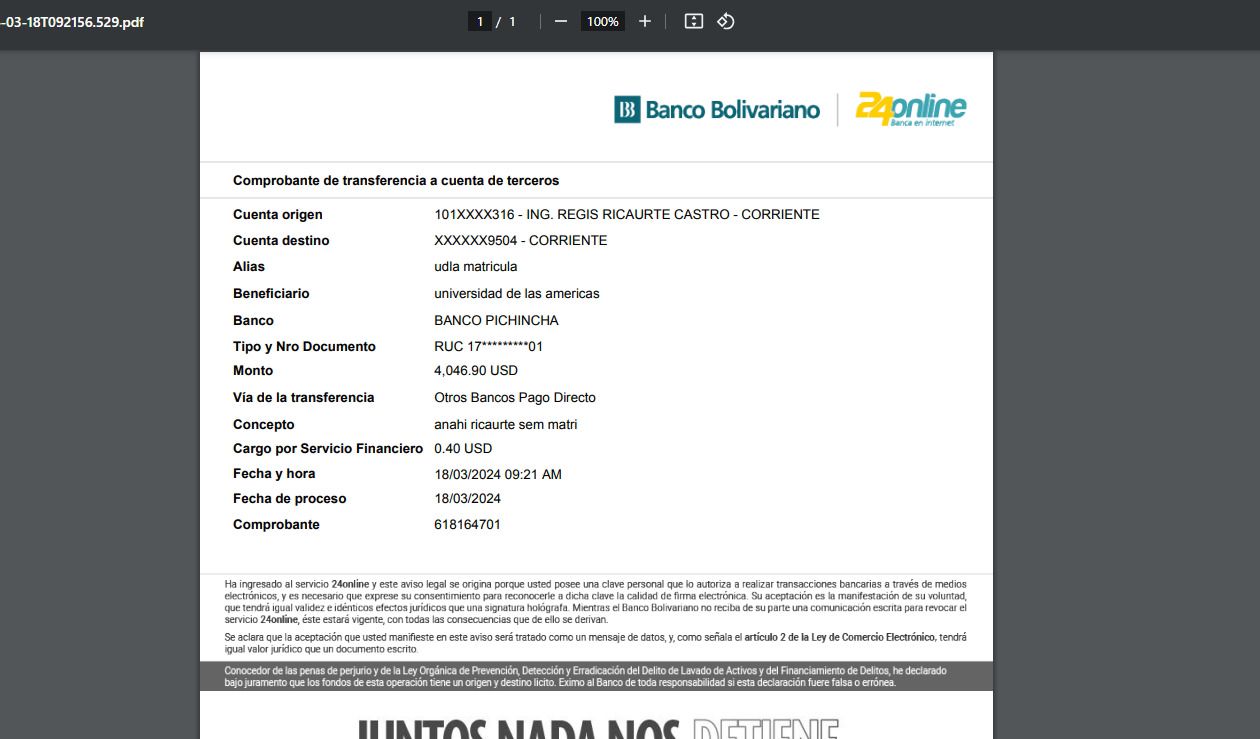Click the comprobante number 618164701
Viewport: 1260px width, 739px height.
tap(467, 525)
